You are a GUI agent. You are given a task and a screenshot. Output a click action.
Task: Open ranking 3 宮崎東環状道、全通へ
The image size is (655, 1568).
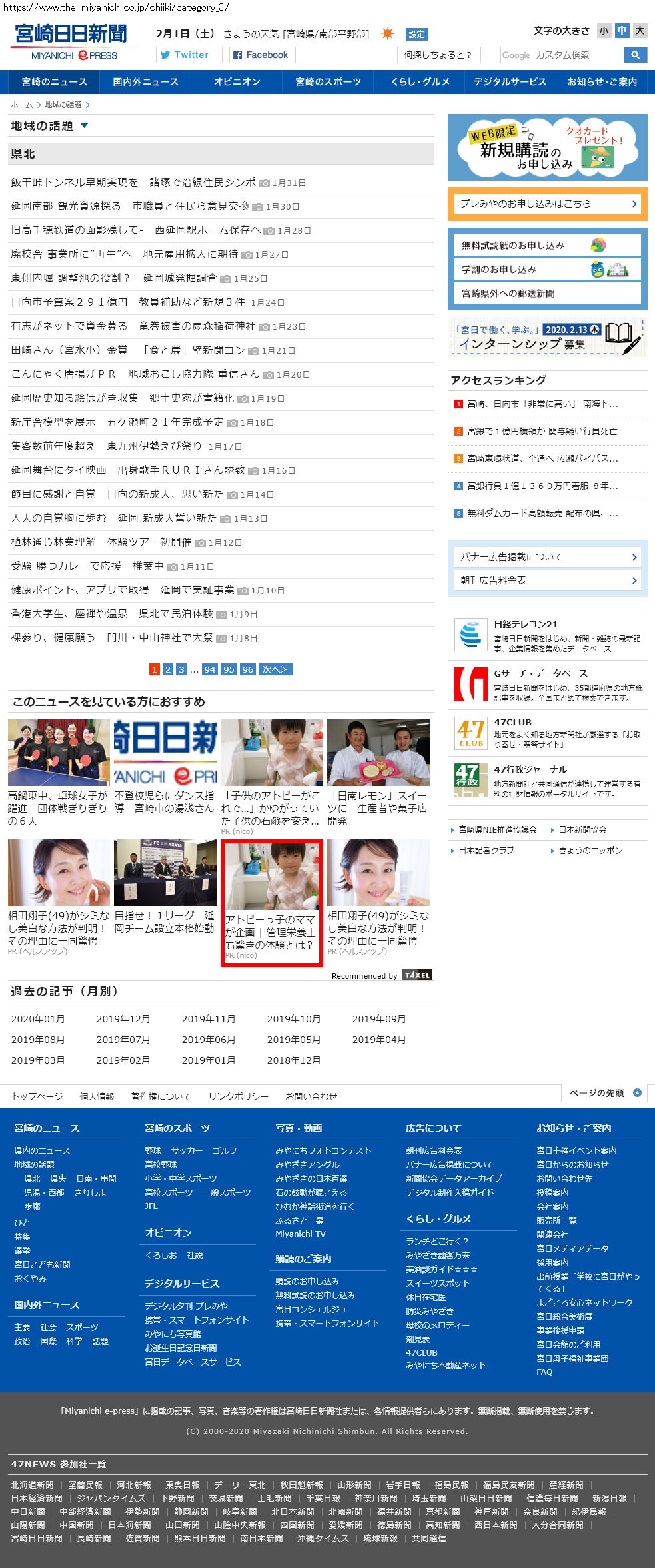tap(542, 458)
